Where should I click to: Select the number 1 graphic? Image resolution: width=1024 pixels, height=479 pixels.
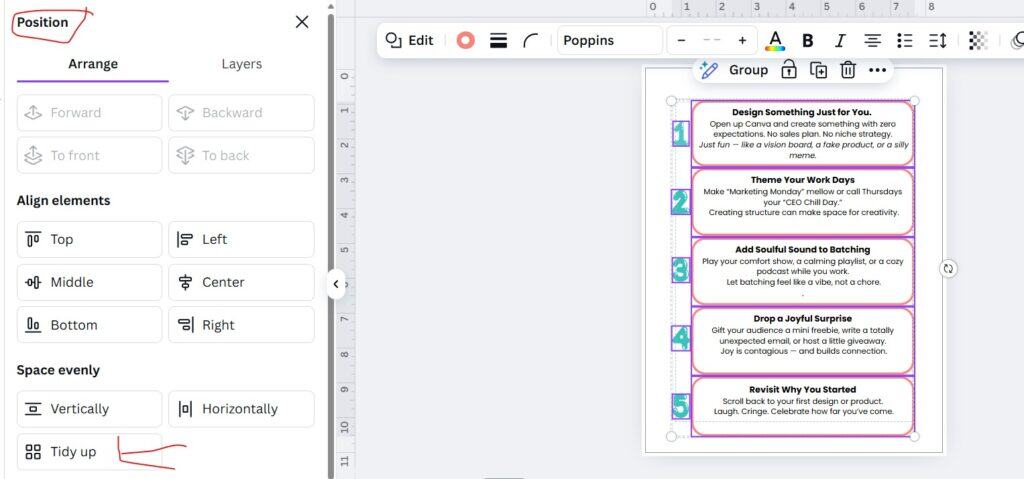tap(680, 134)
